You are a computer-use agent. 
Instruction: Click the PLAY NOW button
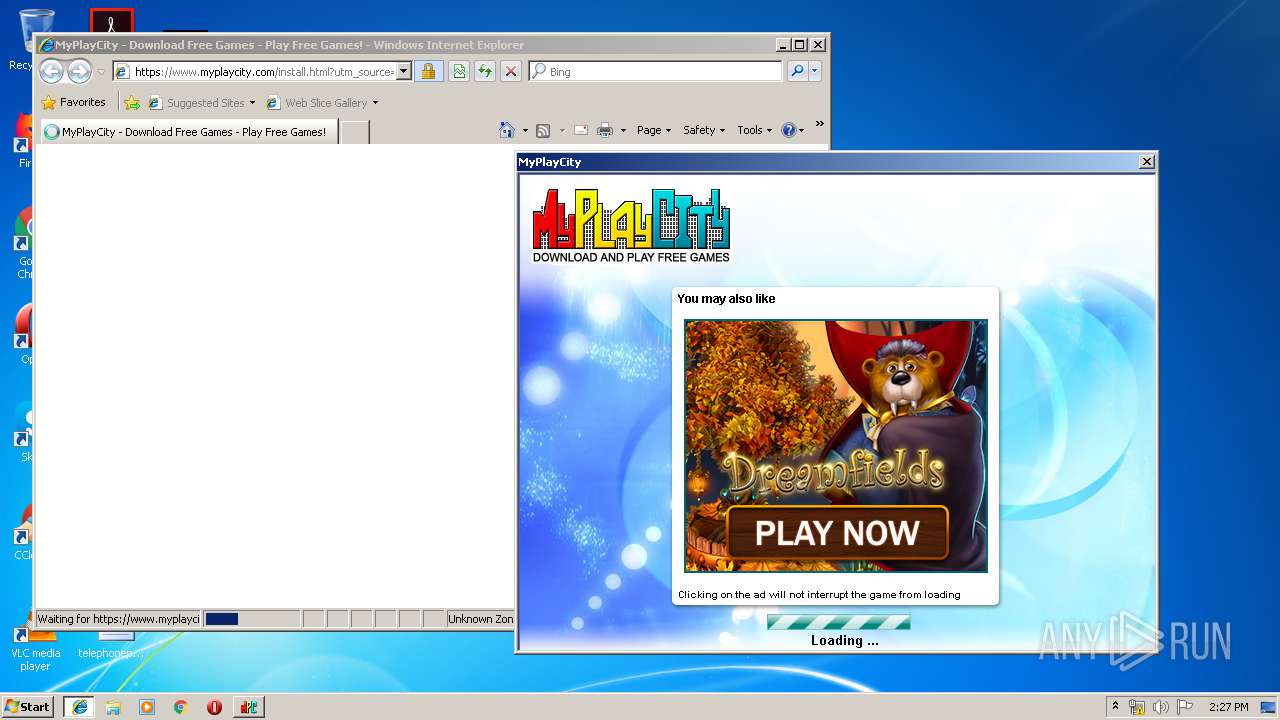pyautogui.click(x=837, y=532)
